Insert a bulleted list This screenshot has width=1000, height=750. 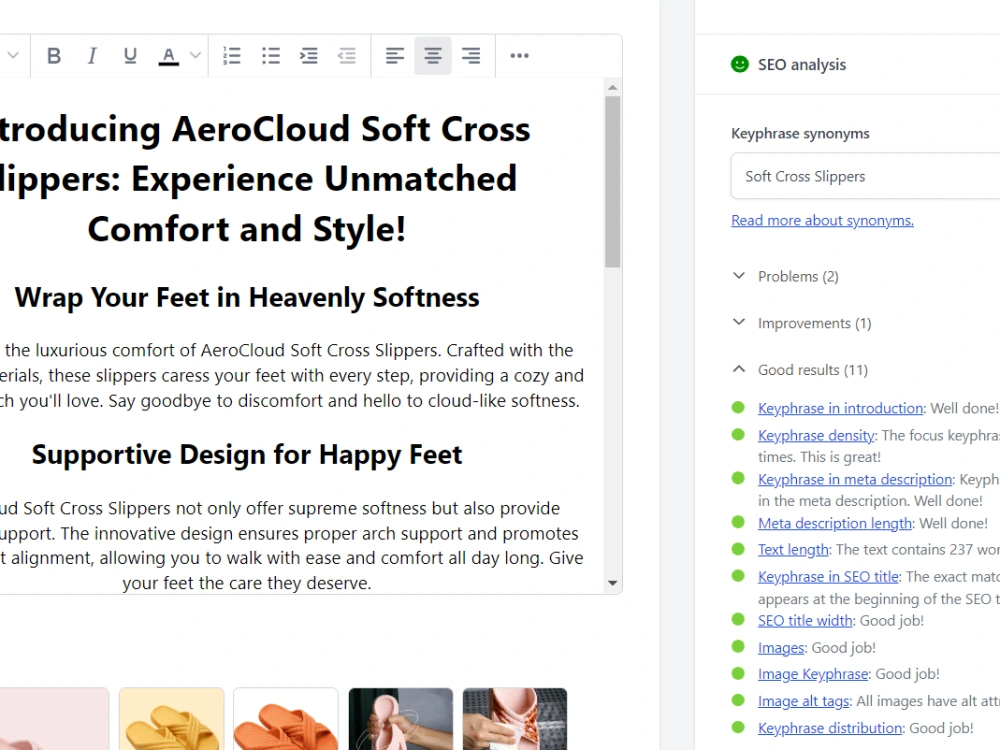pyautogui.click(x=270, y=55)
